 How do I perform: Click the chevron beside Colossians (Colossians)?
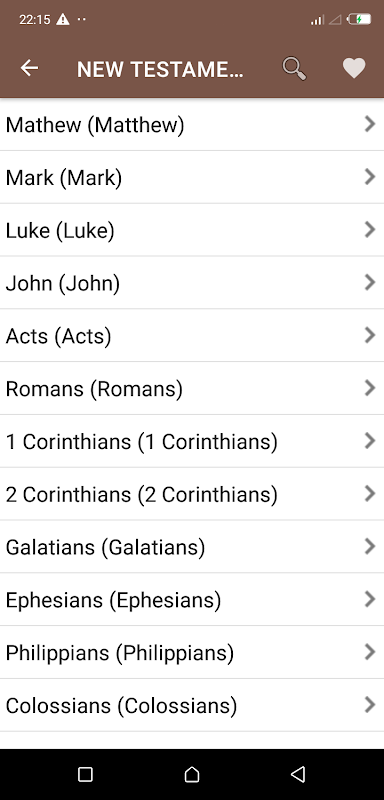click(x=370, y=705)
